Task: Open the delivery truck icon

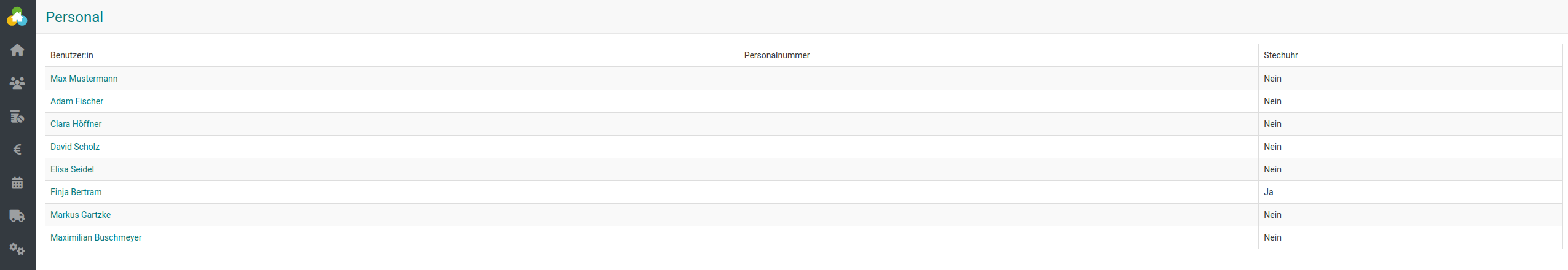Action: 17,215
